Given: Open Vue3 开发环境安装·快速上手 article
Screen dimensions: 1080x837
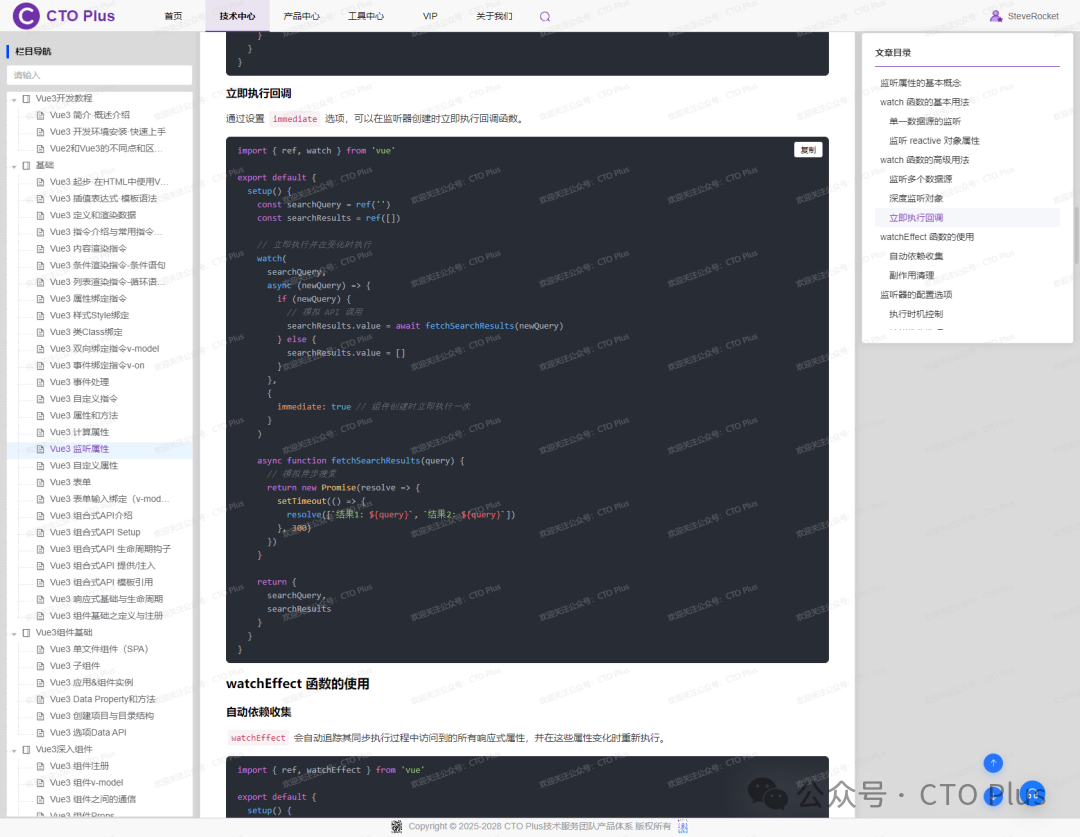Looking at the screenshot, I should pyautogui.click(x=107, y=132).
